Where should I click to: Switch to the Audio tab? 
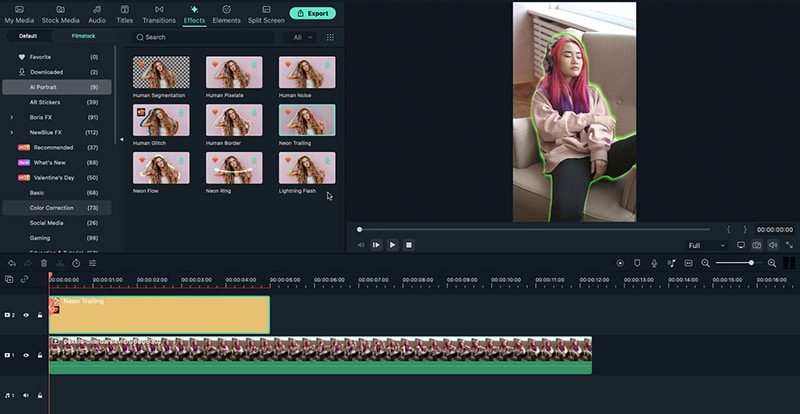coord(97,15)
